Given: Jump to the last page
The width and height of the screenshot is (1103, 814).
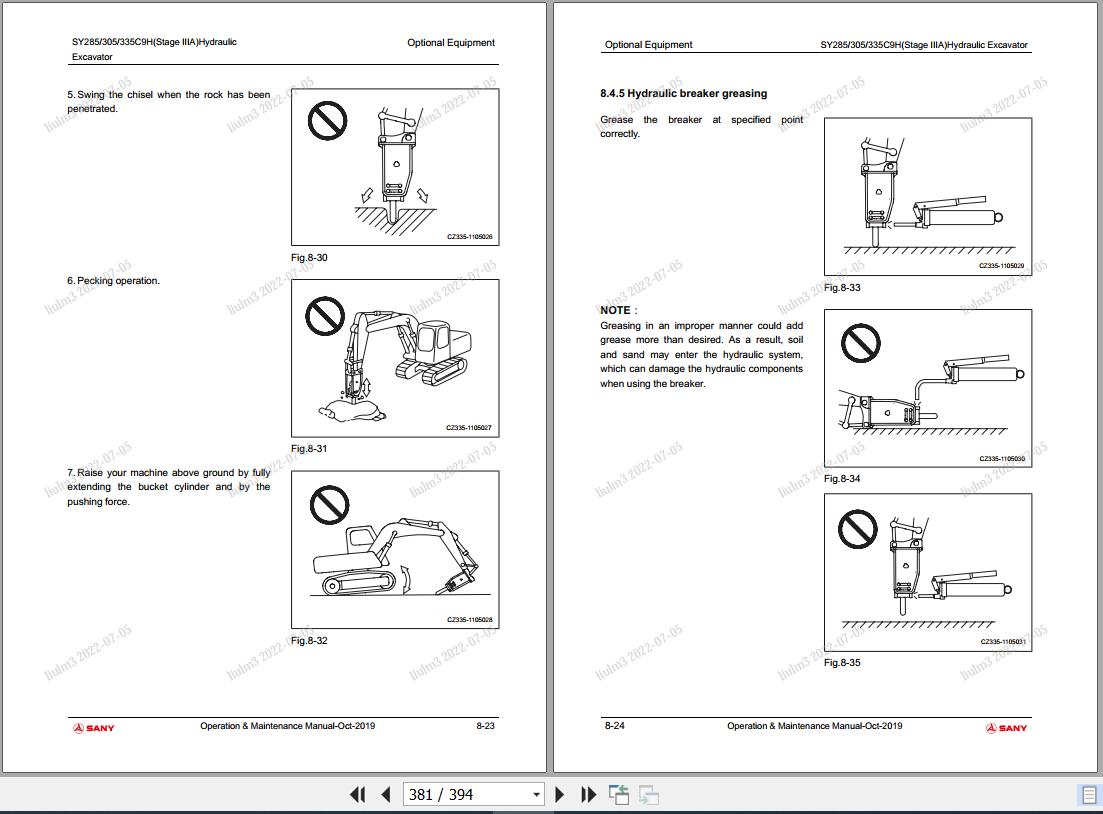Looking at the screenshot, I should pyautogui.click(x=588, y=794).
